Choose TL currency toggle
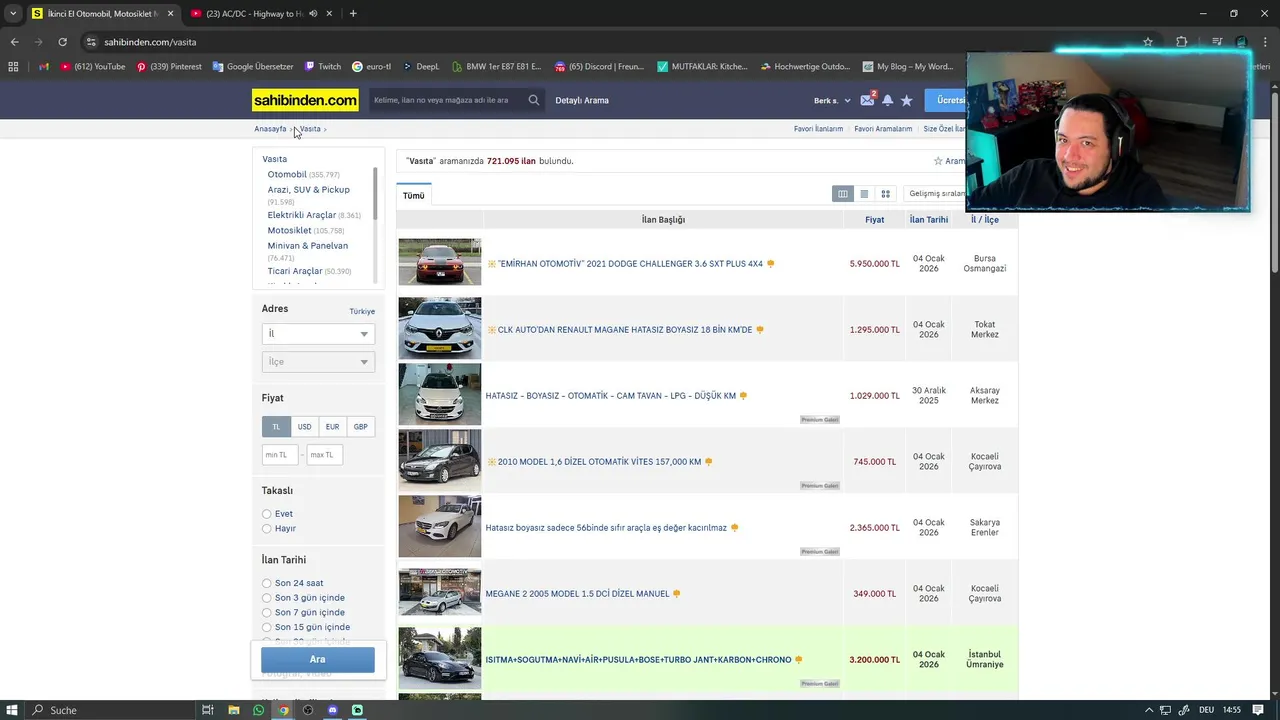 276,427
